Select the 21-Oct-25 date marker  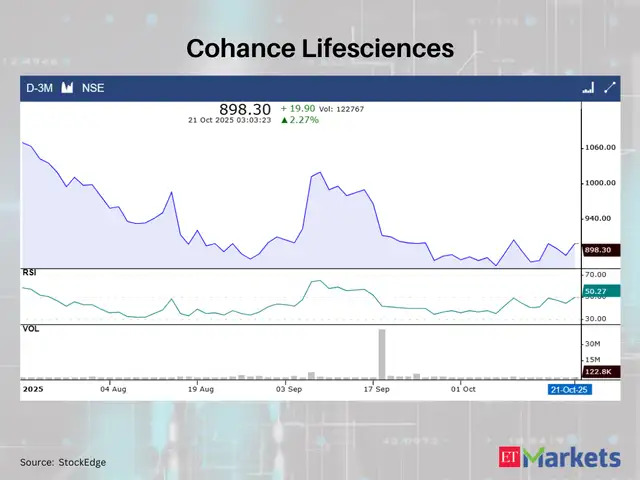pos(569,388)
